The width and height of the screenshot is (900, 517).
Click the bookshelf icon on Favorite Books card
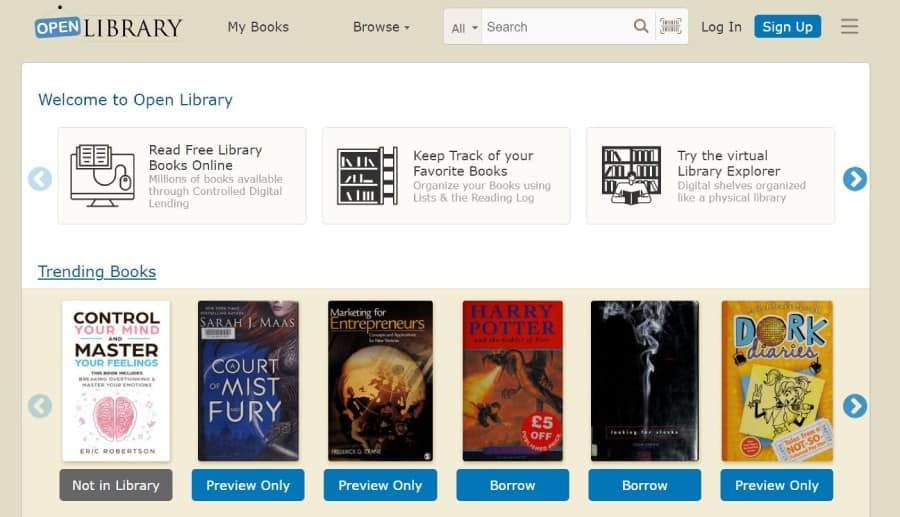(x=367, y=176)
